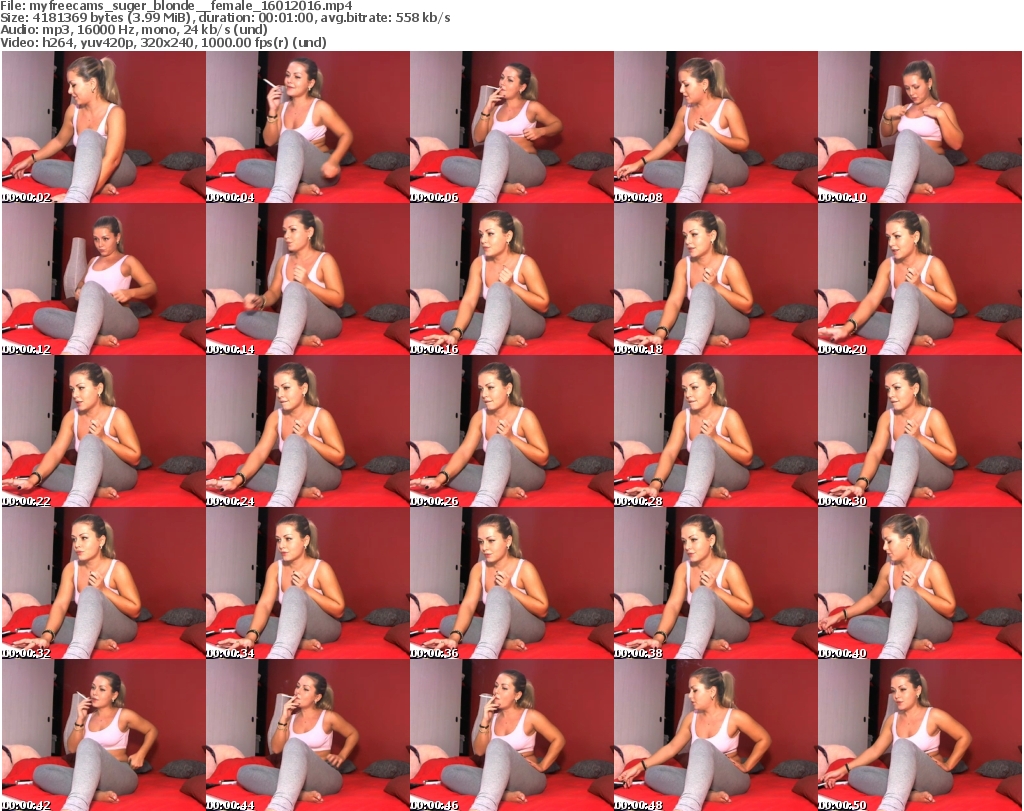Click the thumbnail stamped 00:00:14

pos(308,279)
